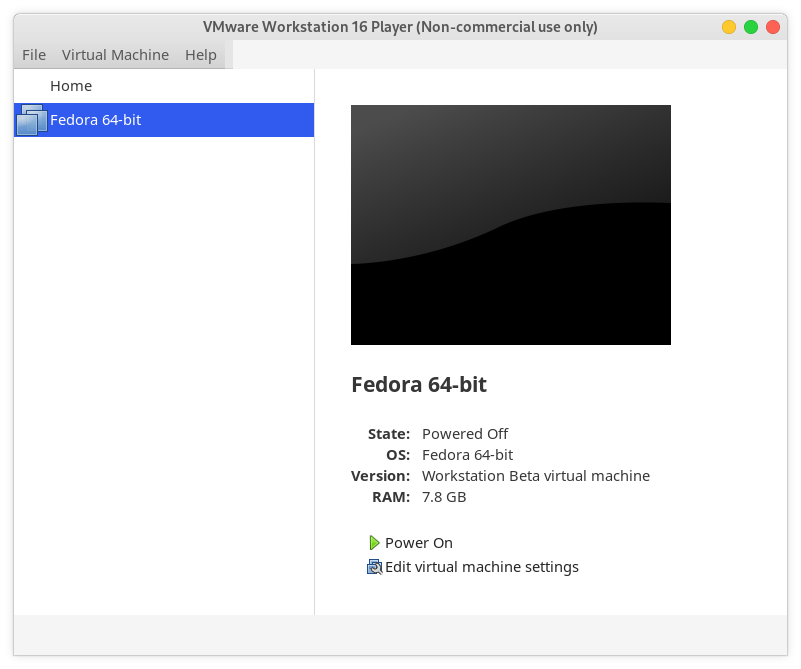Click the Powered Off state value

coord(465,434)
